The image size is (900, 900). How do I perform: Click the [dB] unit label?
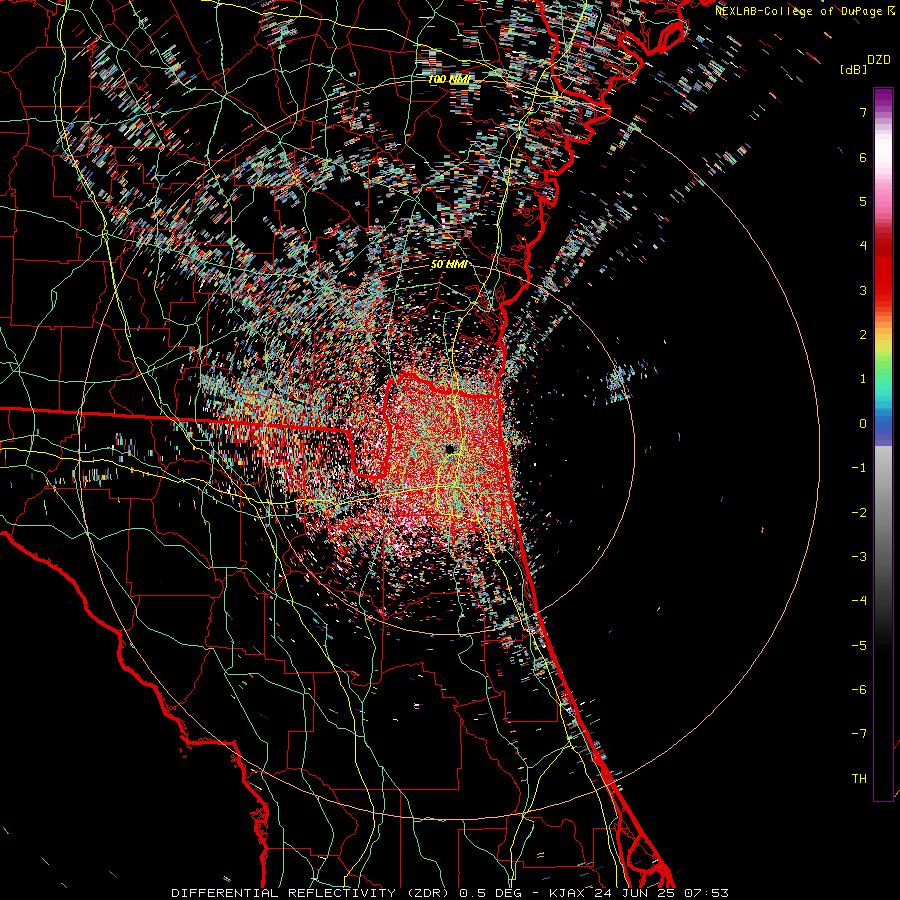pyautogui.click(x=854, y=70)
